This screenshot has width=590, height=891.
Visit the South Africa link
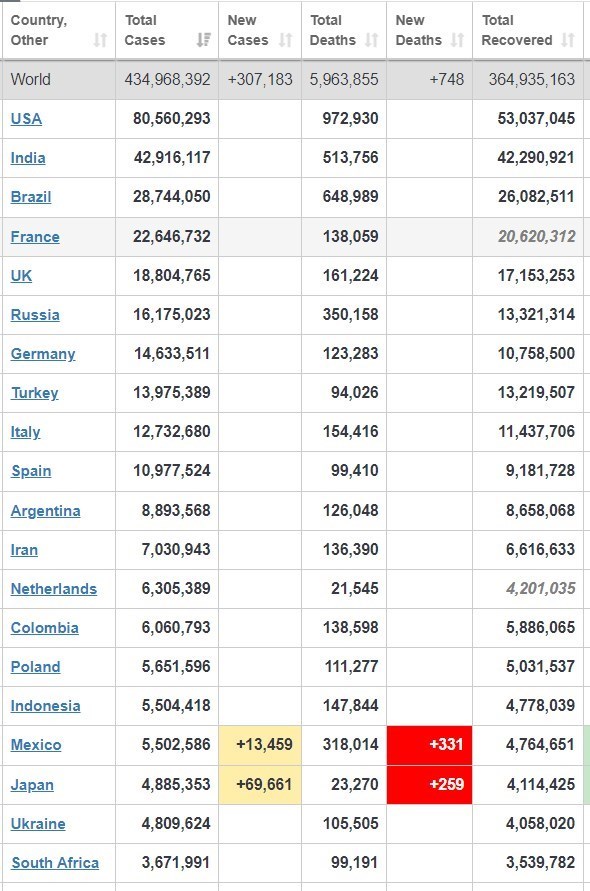click(x=55, y=863)
